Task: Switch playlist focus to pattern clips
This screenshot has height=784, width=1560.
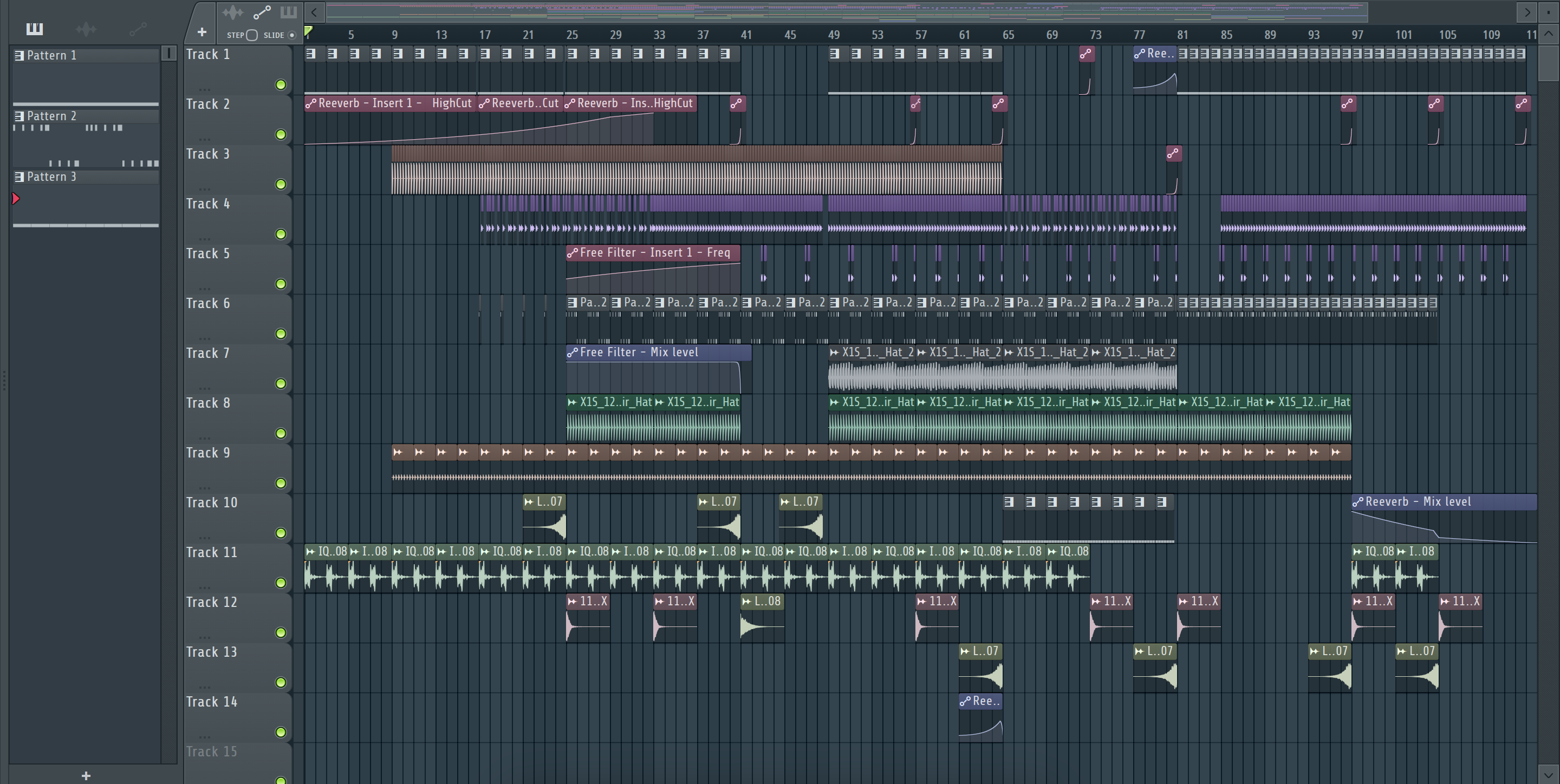Action: (x=288, y=12)
